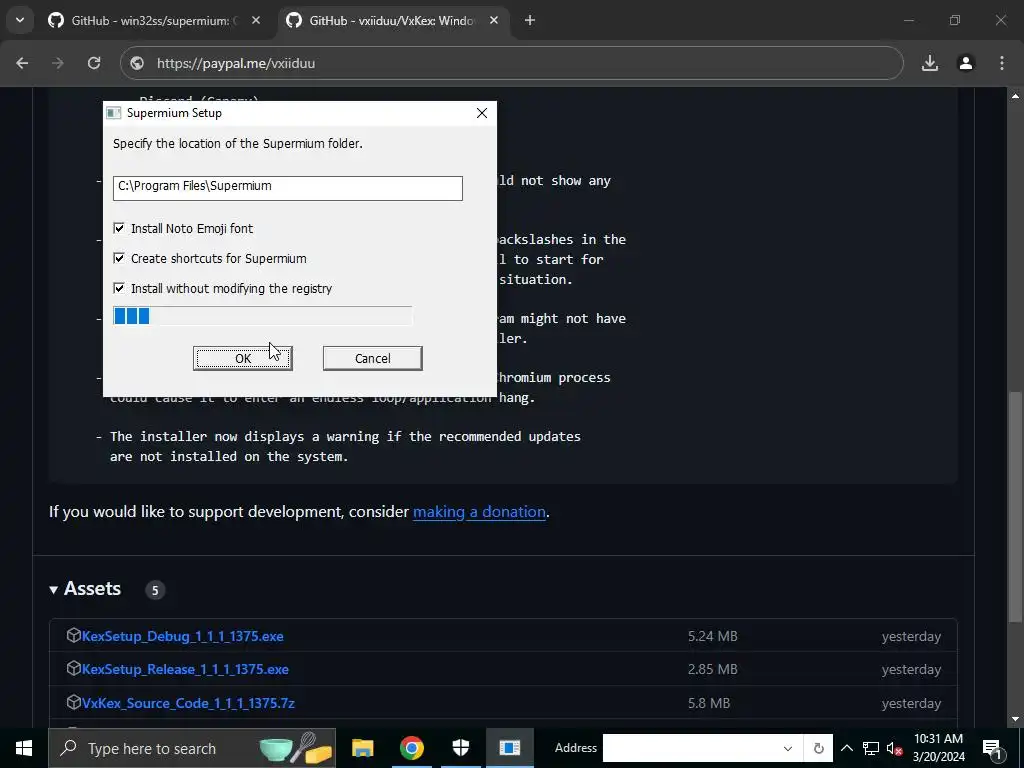
Task: Click the scrollbar down arrow
Action: pos(1016,719)
